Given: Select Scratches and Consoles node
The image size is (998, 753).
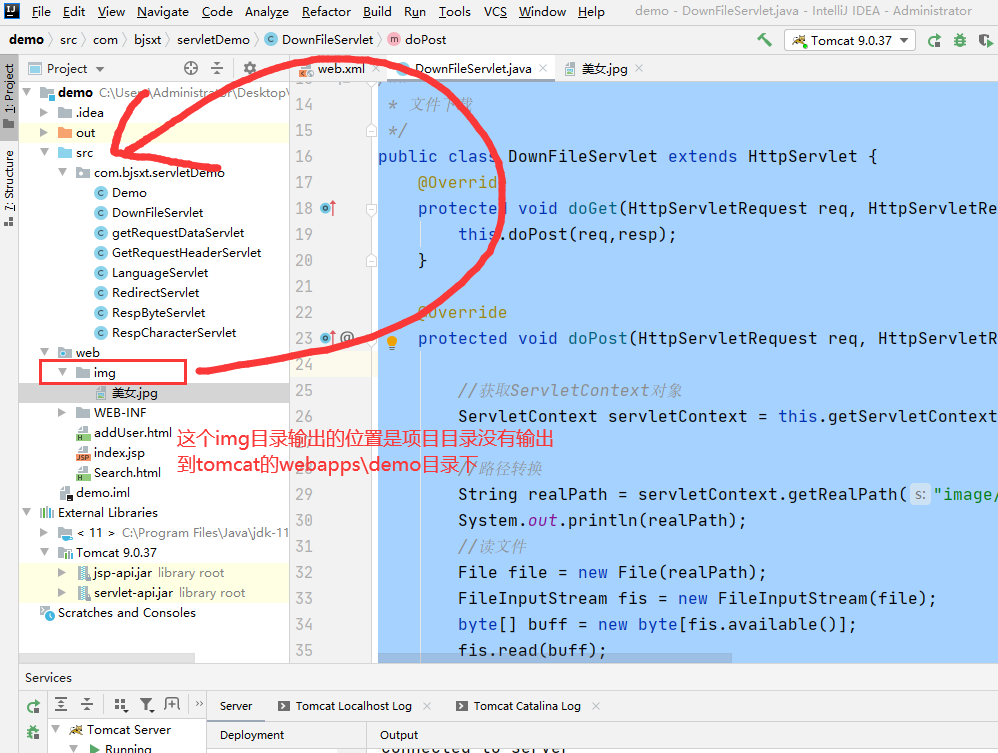Looking at the screenshot, I should 127,612.
